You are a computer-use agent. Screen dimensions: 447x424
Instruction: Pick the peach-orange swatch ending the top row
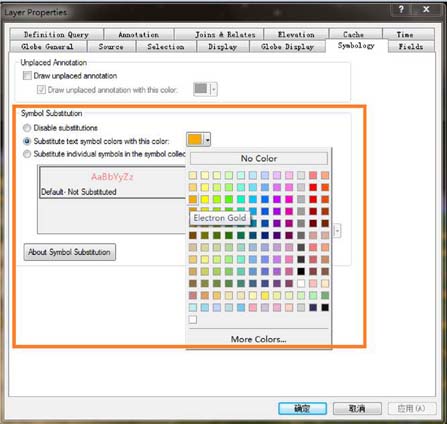325,175
